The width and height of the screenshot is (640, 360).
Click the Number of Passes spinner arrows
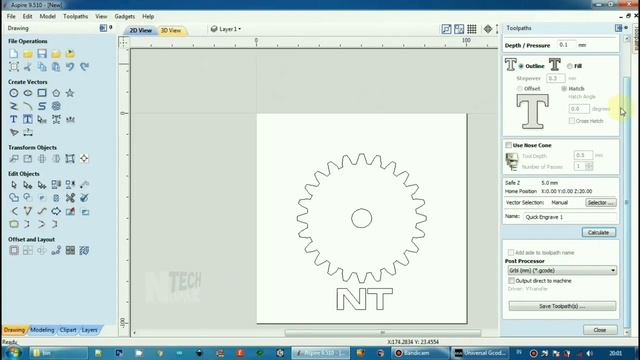coord(589,166)
